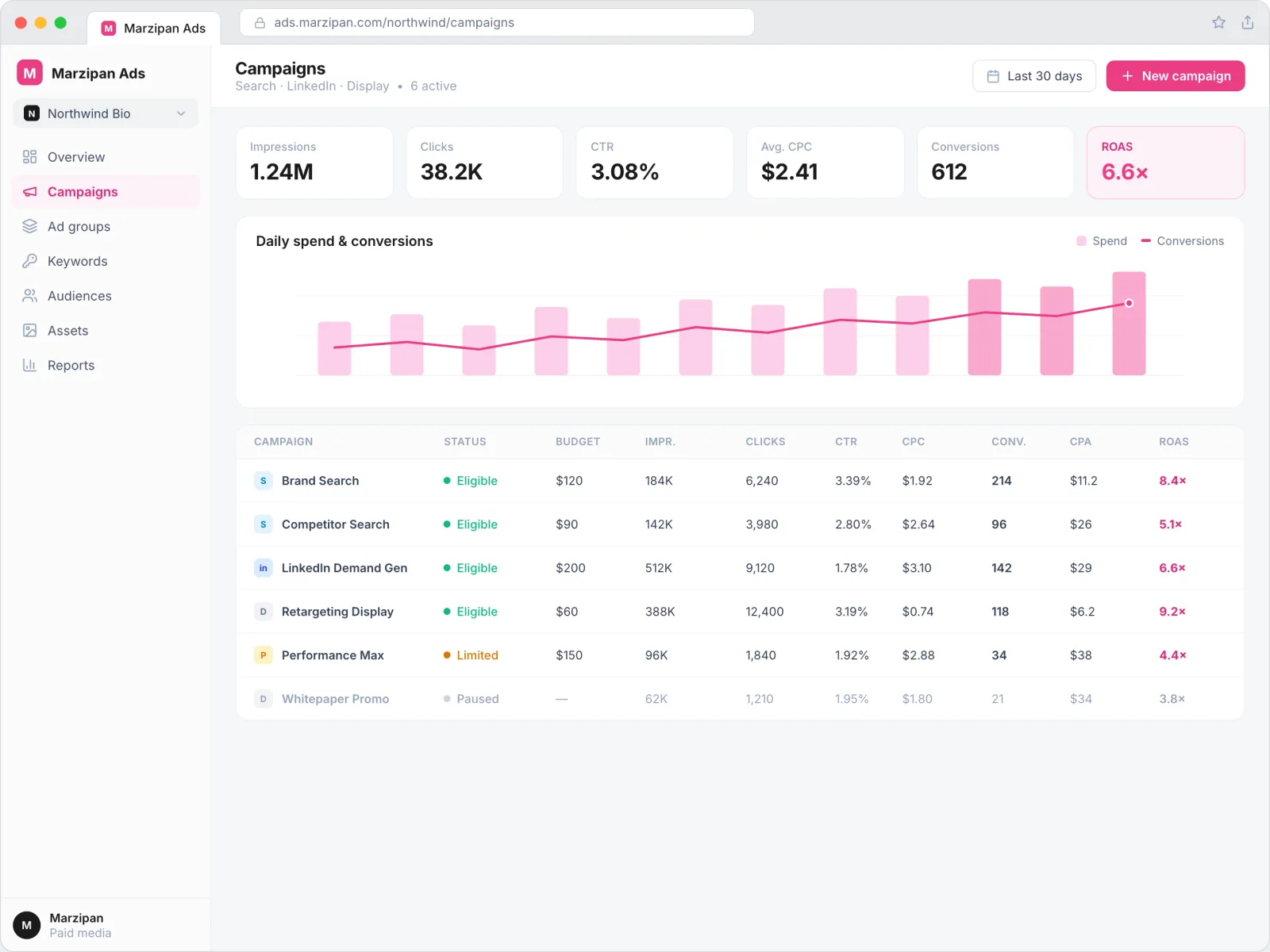Open the Assets section
Viewport: 1270px width, 952px height.
(106, 331)
